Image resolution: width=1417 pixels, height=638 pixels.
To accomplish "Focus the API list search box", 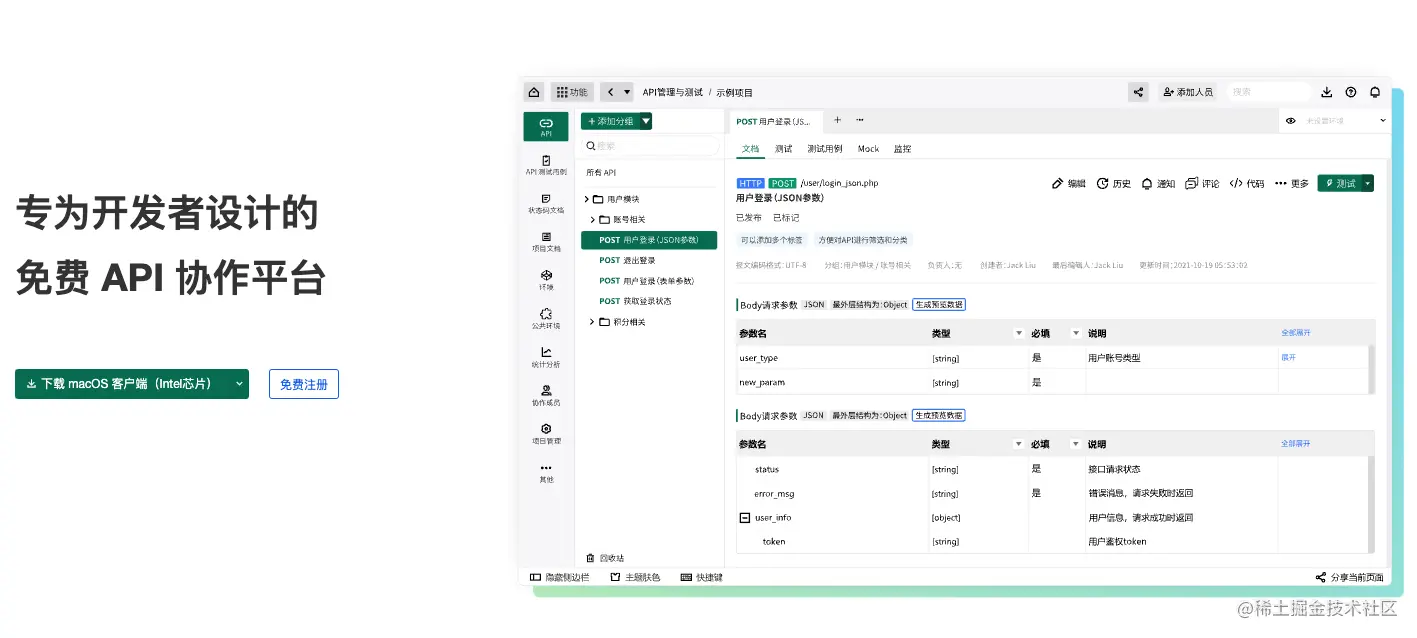I will pos(650,146).
